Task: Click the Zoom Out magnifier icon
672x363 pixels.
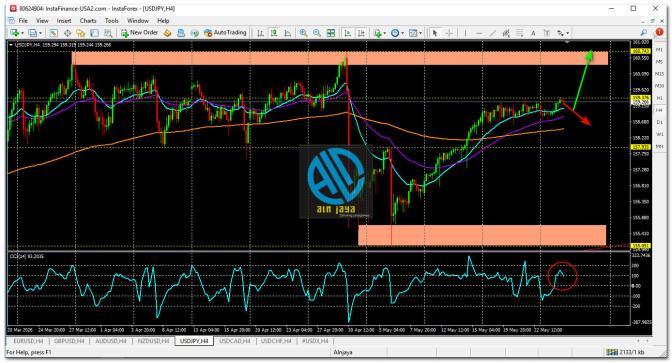Action: point(317,33)
